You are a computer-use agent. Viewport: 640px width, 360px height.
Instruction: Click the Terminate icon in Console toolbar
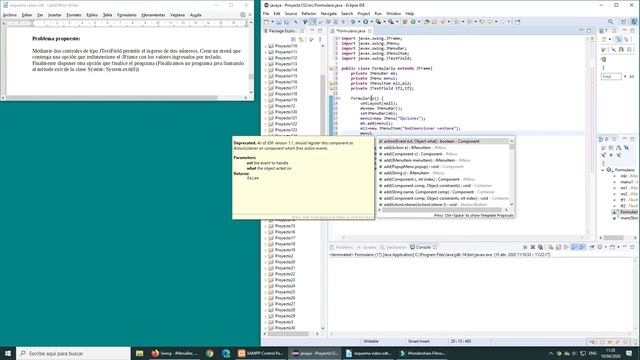pos(525,247)
